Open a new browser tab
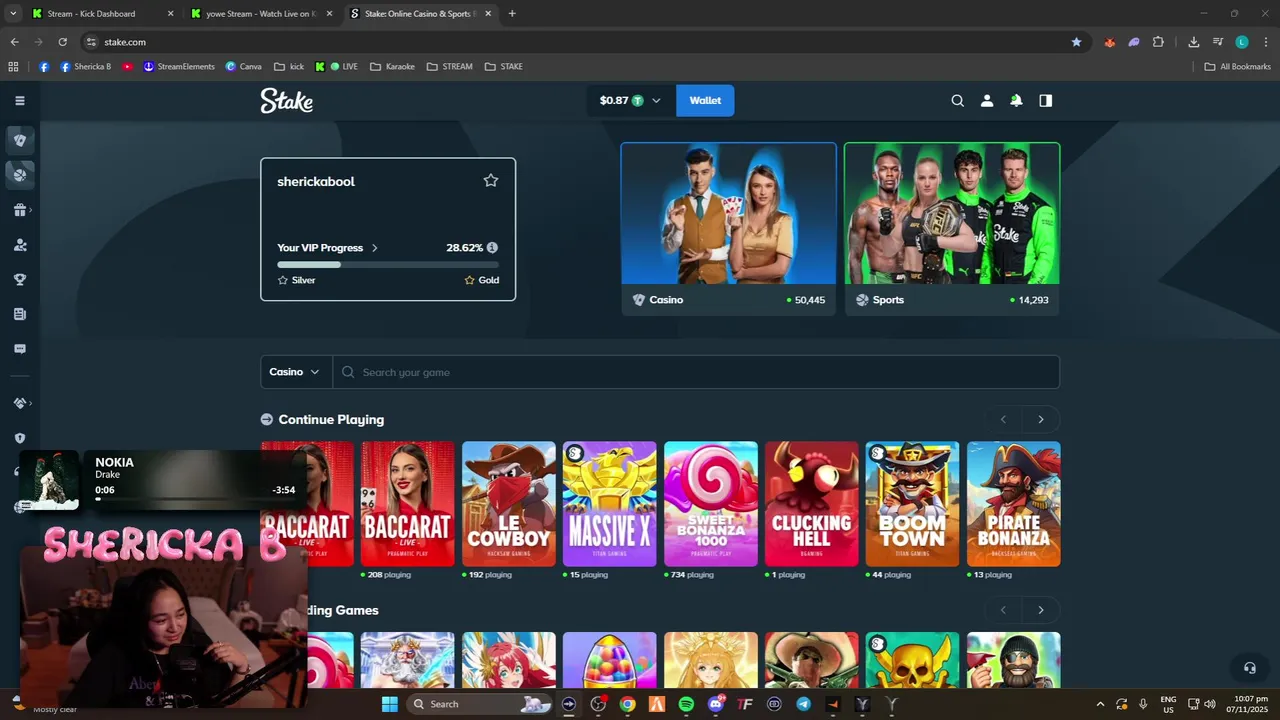 pos(512,14)
